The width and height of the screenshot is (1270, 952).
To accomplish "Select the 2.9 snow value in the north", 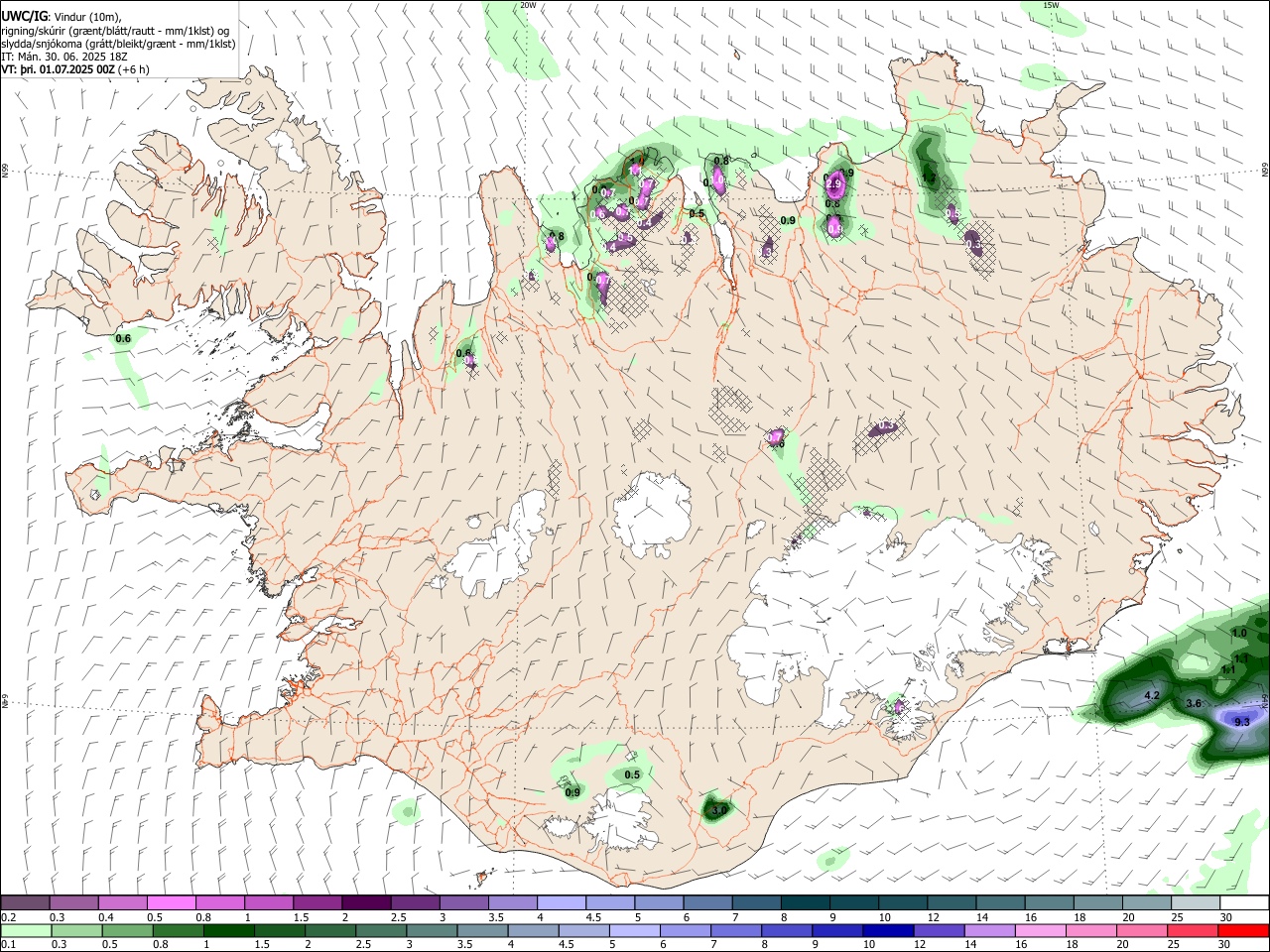I will [x=833, y=184].
